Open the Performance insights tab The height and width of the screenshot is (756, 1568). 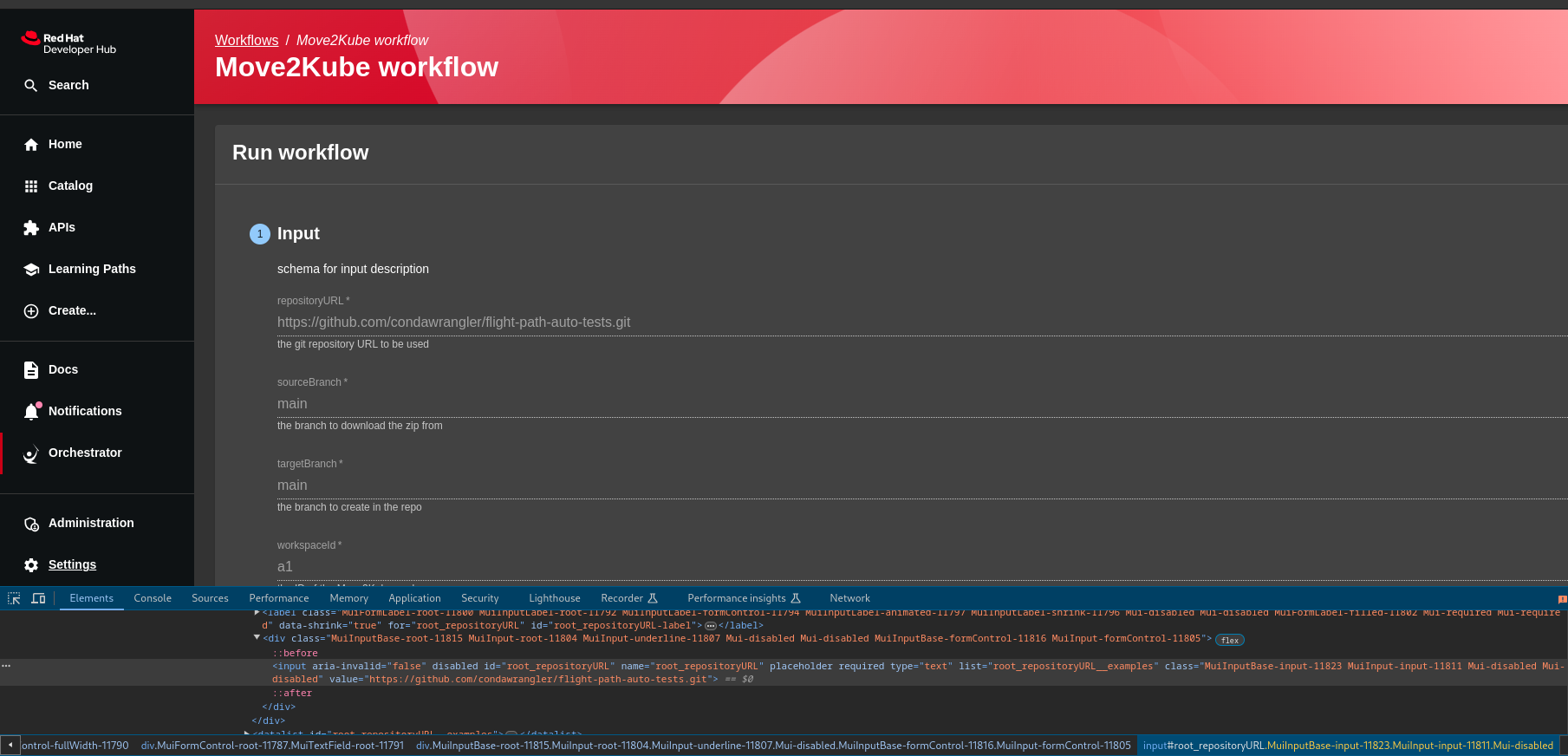(x=744, y=598)
